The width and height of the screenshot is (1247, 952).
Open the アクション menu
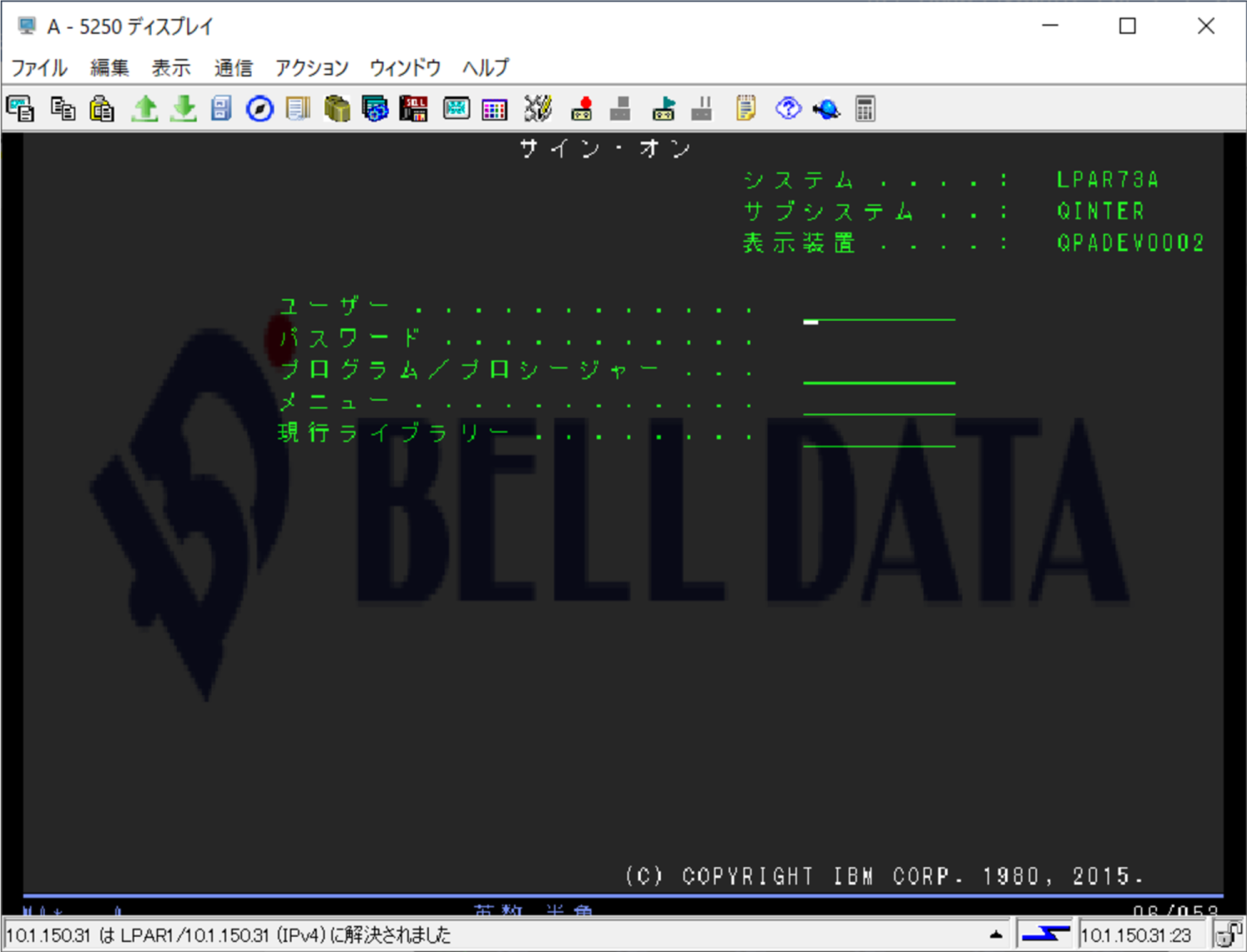pos(312,67)
